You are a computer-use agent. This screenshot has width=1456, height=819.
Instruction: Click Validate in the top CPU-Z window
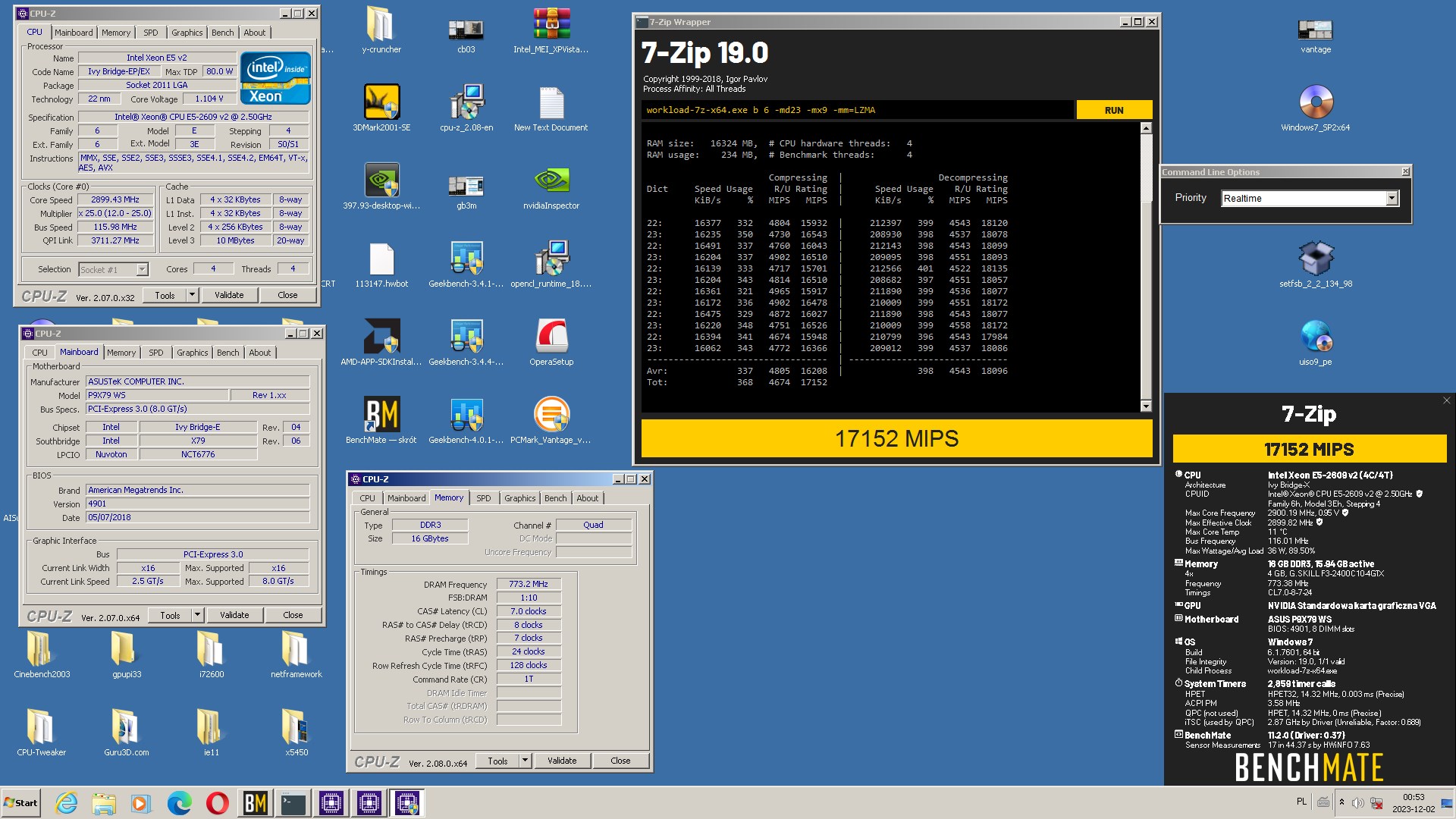tap(229, 295)
